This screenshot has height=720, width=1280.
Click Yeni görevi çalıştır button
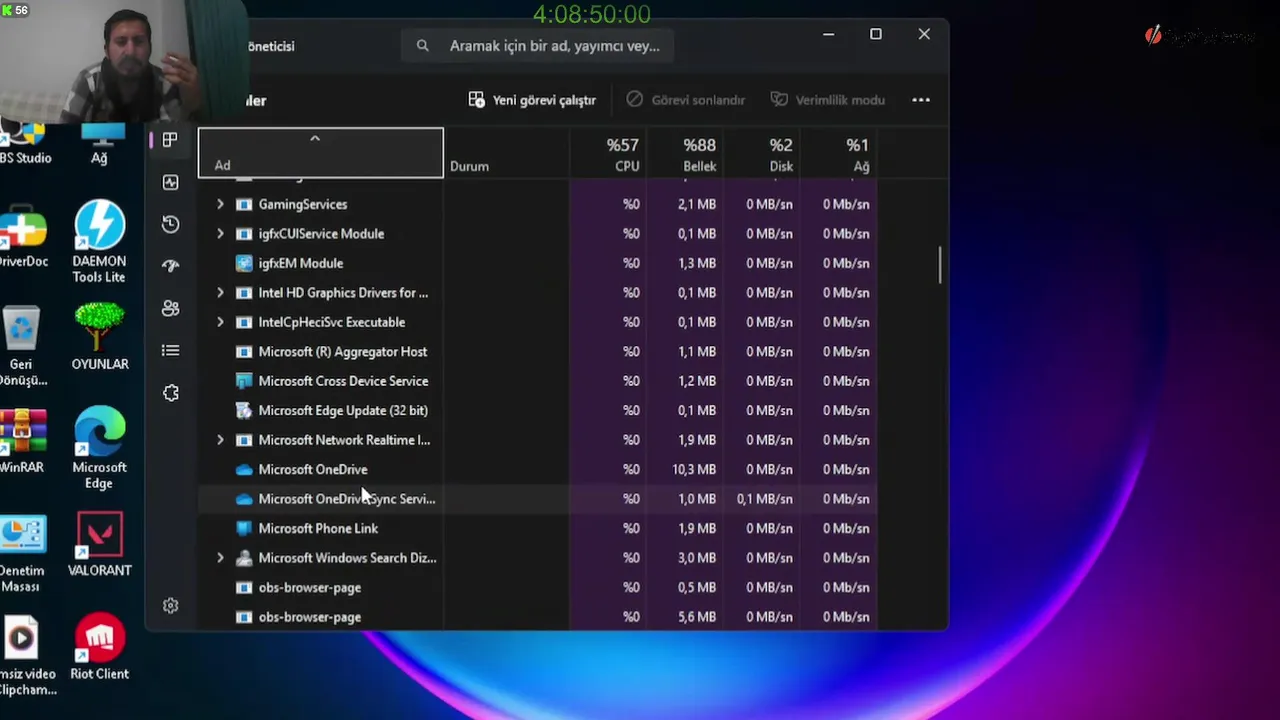point(532,100)
